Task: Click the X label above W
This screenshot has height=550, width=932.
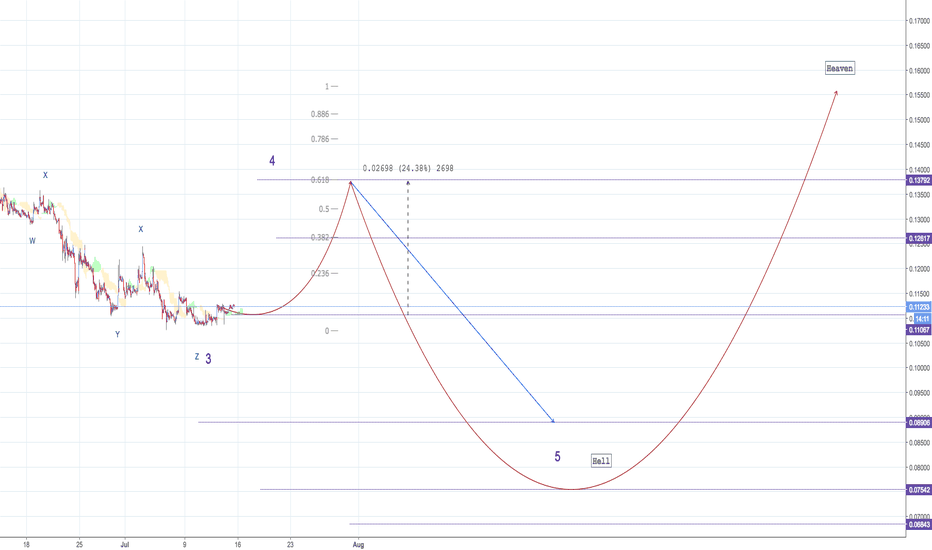Action: [45, 175]
